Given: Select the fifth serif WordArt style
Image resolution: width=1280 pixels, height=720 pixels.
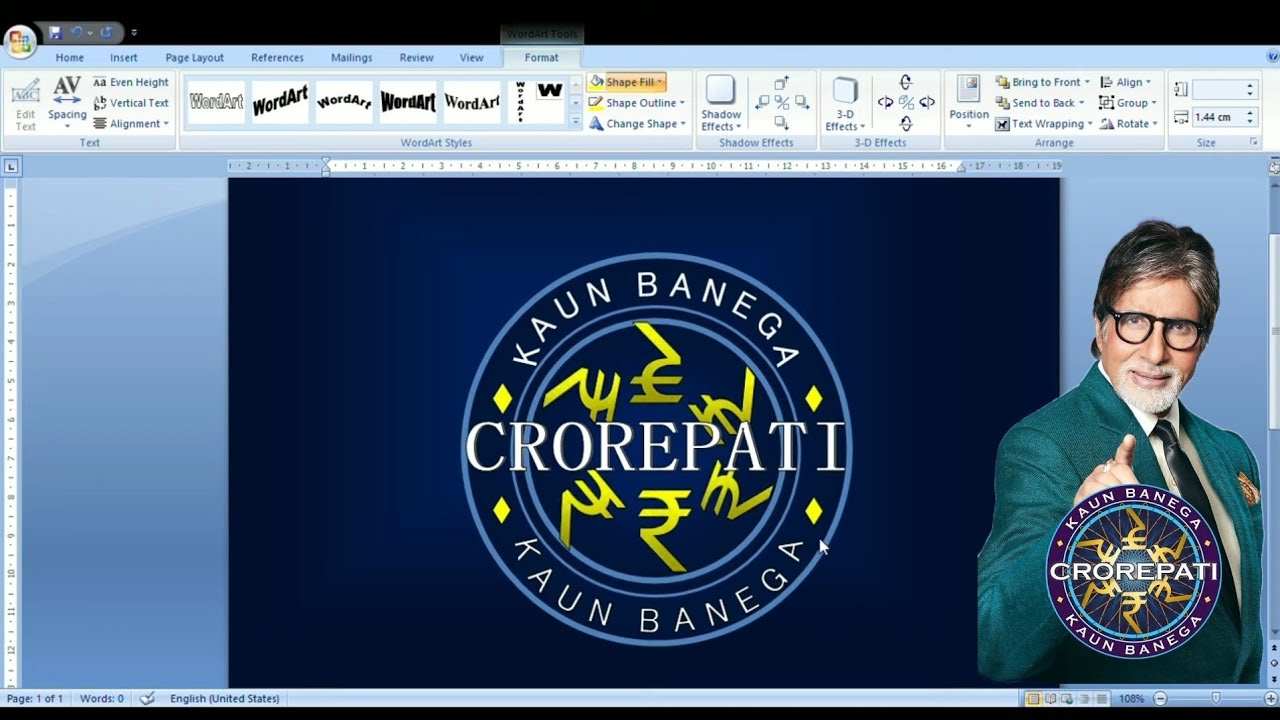Looking at the screenshot, I should (x=472, y=102).
